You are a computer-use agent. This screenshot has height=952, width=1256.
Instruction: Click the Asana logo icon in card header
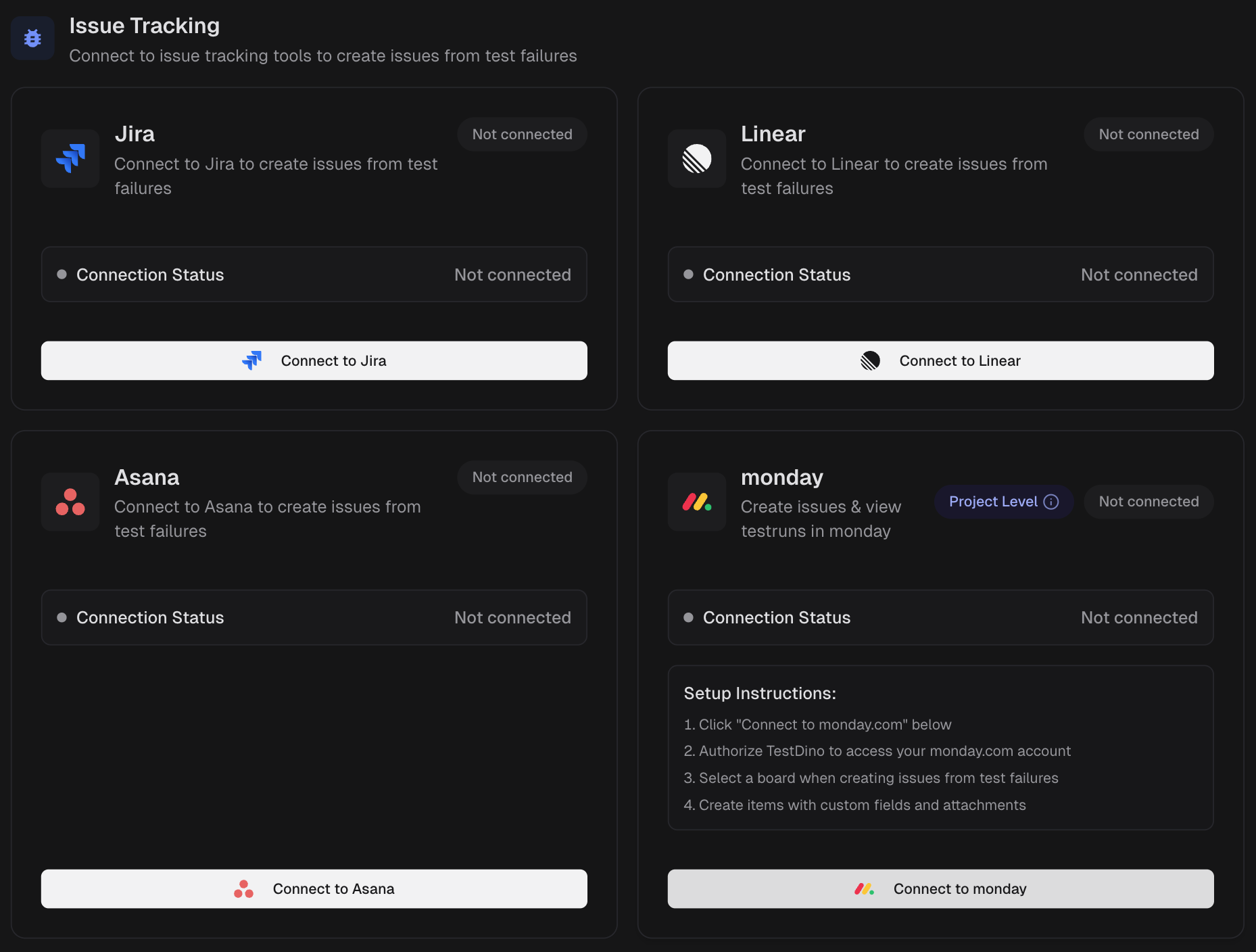tap(70, 502)
